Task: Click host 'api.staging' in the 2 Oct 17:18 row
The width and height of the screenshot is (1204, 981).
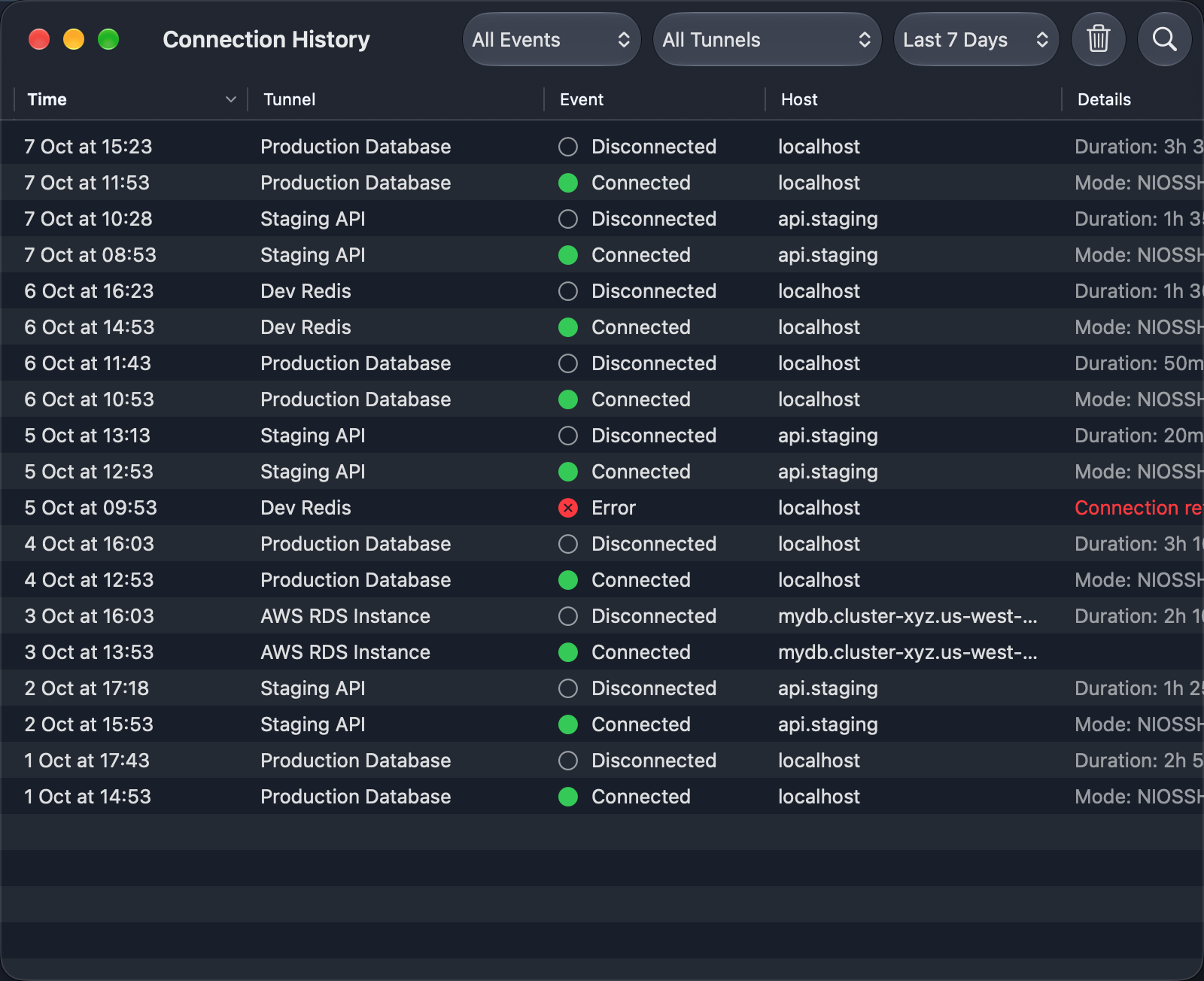Action: pyautogui.click(x=828, y=688)
